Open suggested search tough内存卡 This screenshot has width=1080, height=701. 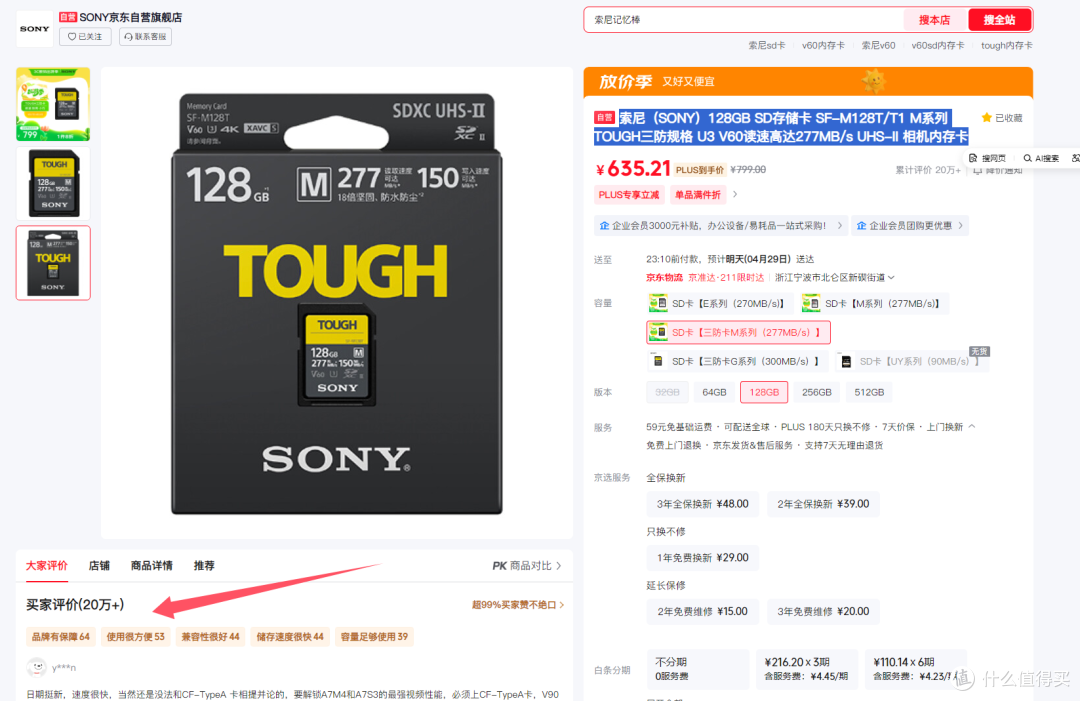coord(1006,45)
